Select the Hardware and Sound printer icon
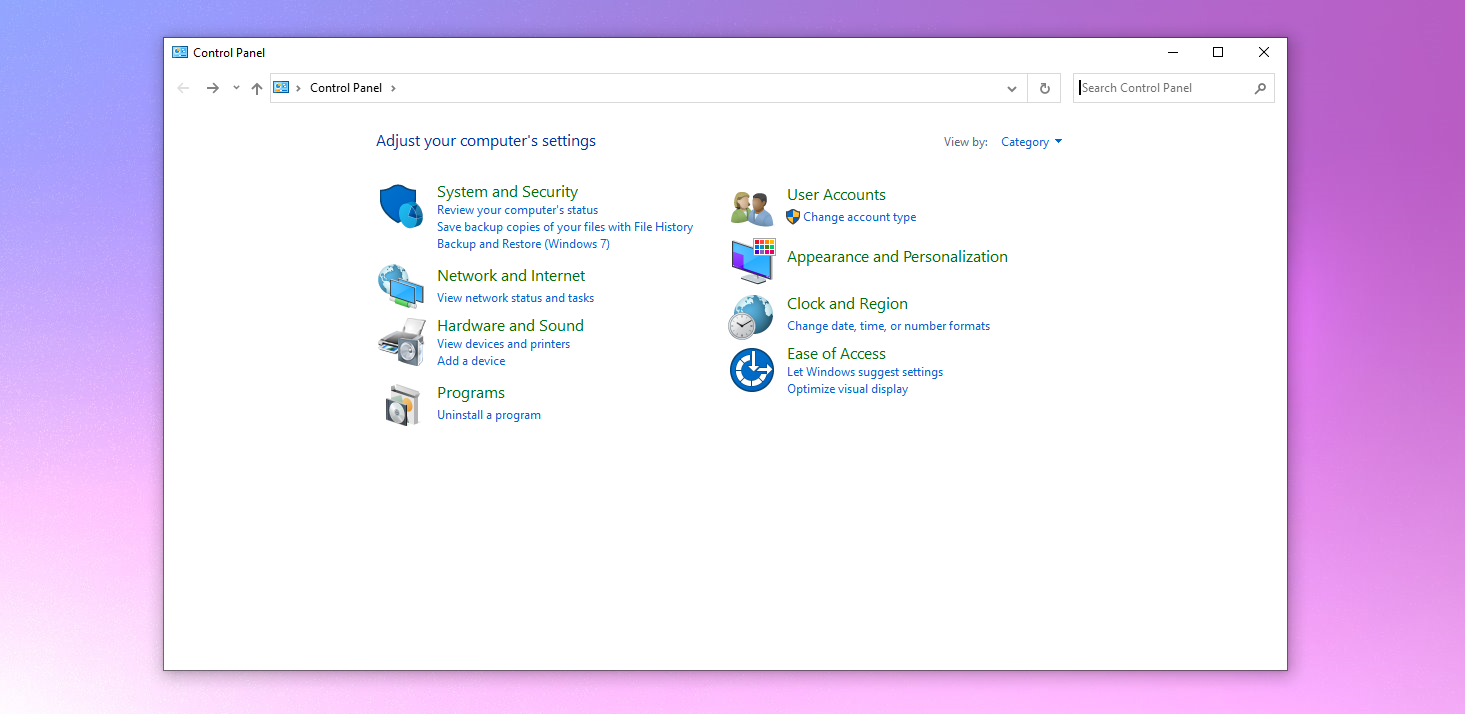The image size is (1465, 714). pyautogui.click(x=400, y=342)
